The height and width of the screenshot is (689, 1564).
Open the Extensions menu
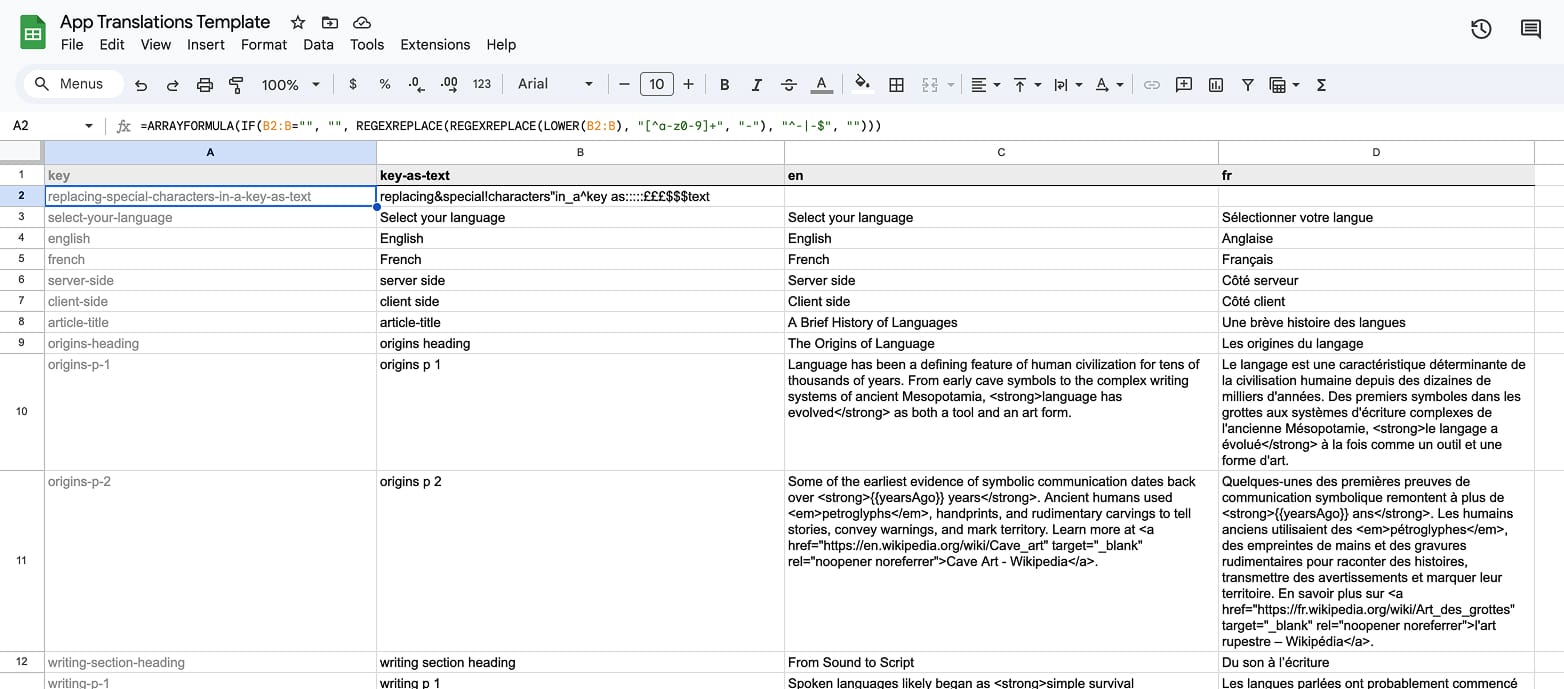click(435, 45)
